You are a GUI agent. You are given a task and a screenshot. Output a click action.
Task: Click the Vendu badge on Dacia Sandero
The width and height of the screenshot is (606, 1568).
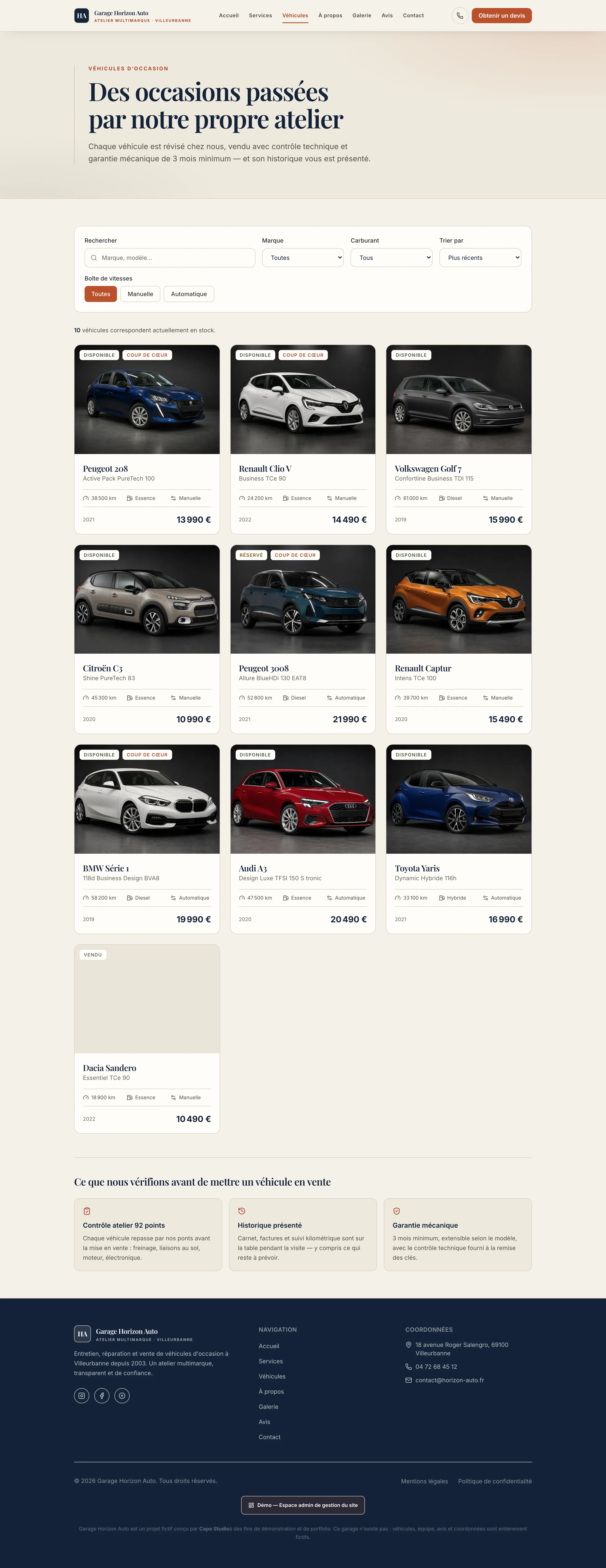click(93, 955)
